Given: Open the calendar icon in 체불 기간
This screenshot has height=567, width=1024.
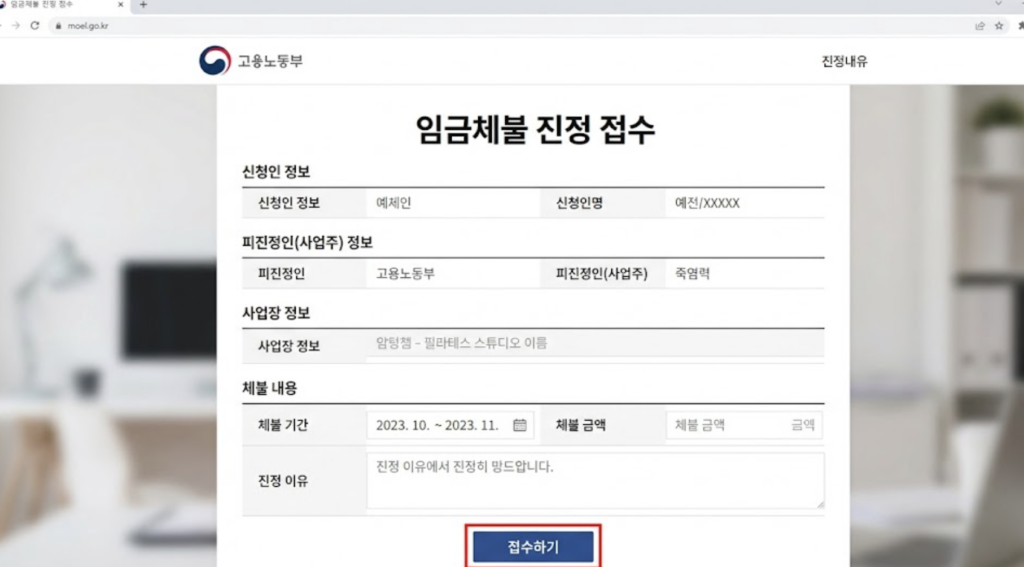Looking at the screenshot, I should [x=520, y=425].
